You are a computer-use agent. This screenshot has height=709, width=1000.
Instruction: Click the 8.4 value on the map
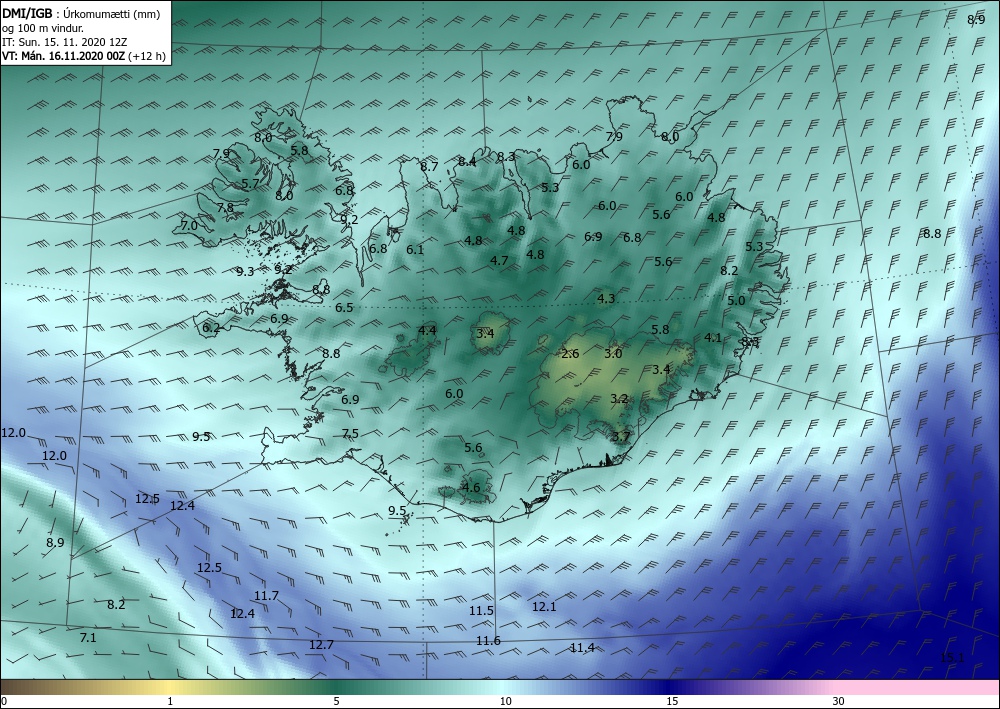click(467, 162)
